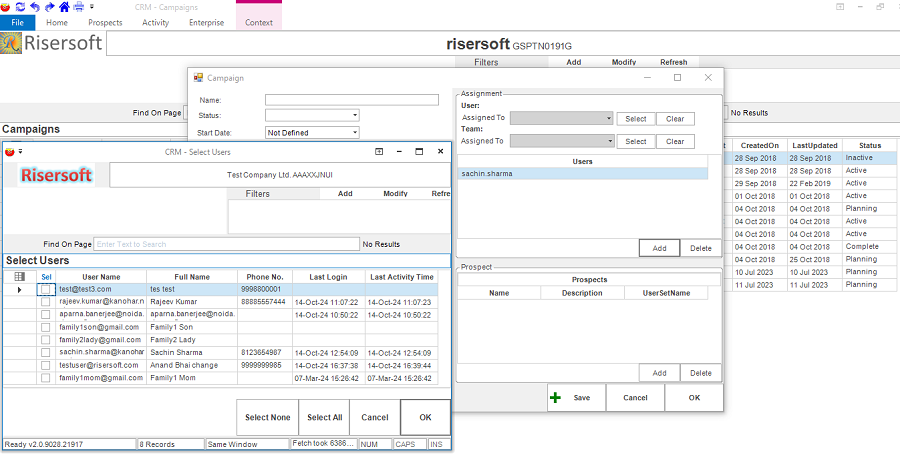Viewport: 900px width, 457px height.
Task: Click Clear next to Team Assigned To
Action: click(x=675, y=141)
